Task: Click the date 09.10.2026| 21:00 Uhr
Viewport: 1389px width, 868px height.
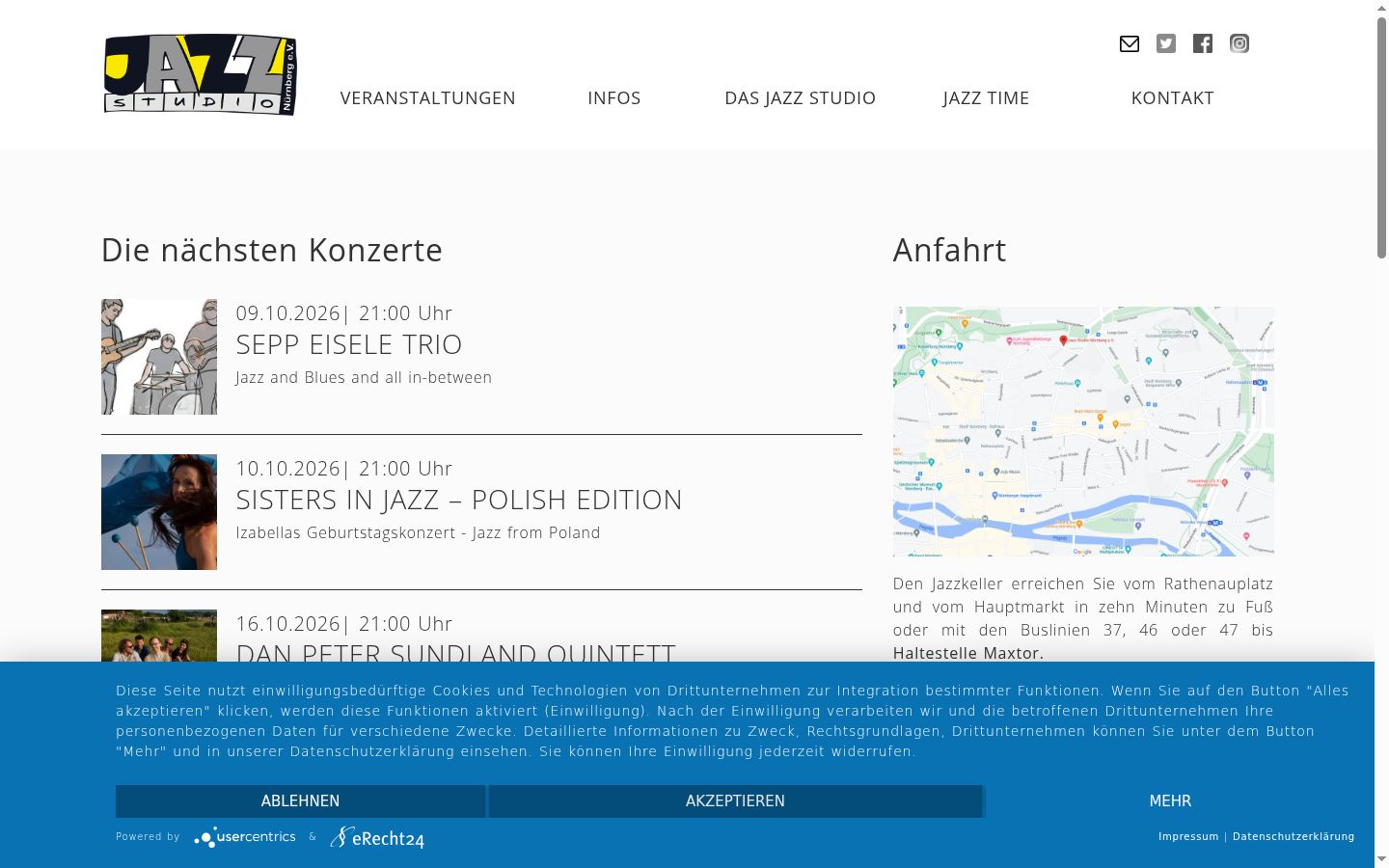Action: coord(344,313)
